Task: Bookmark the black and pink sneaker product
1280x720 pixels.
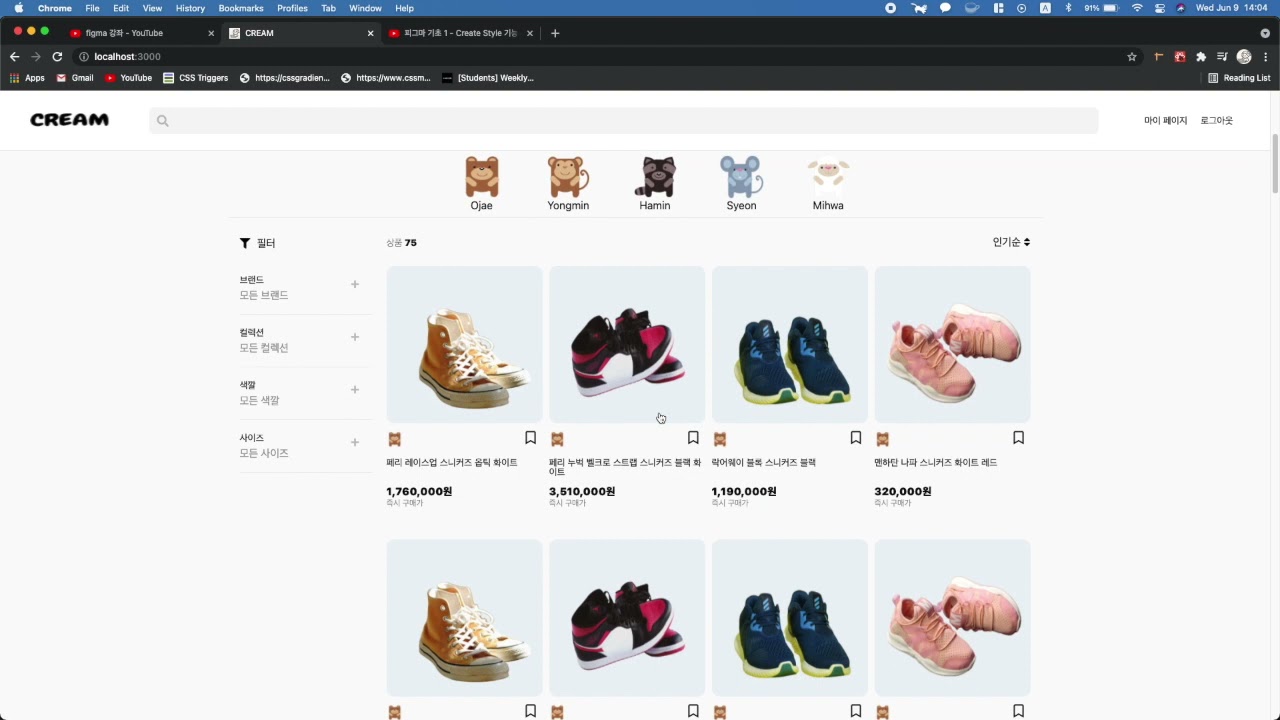Action: click(693, 438)
